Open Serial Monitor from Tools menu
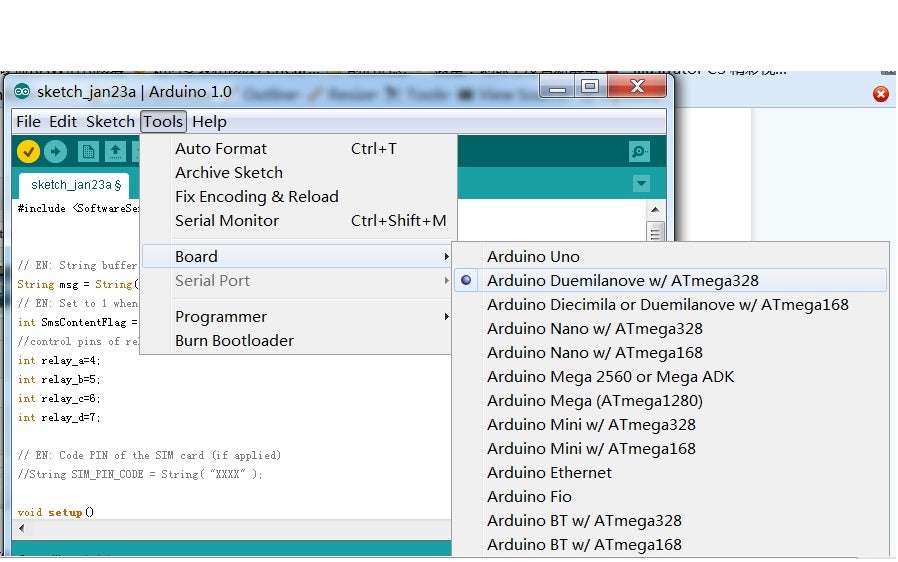Screen dimensions: 898x562 296,221
